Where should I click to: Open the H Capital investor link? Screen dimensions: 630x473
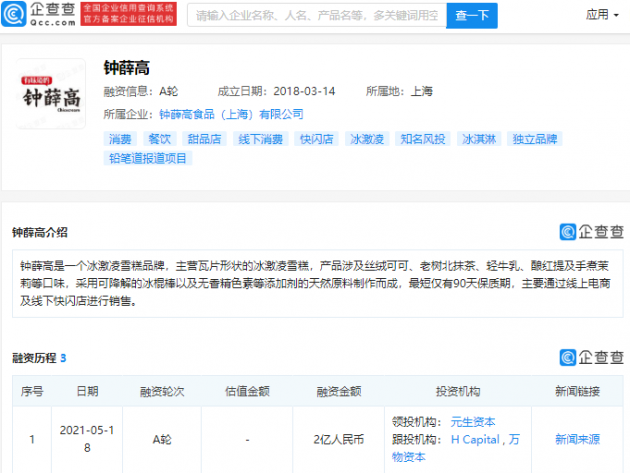tap(475, 439)
